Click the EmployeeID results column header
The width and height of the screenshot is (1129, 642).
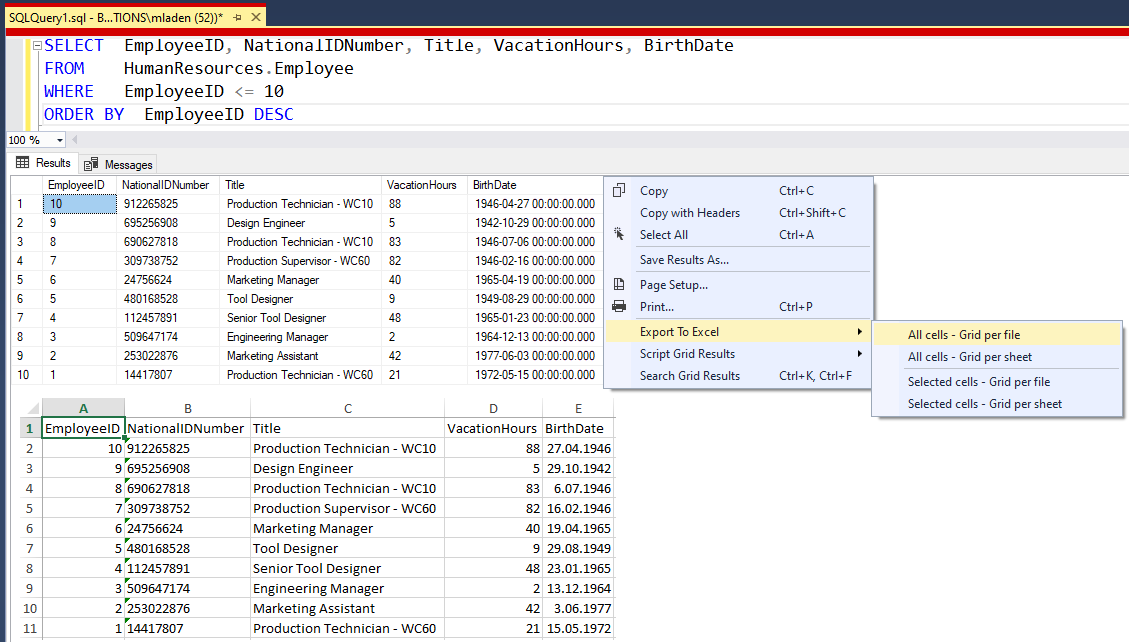click(79, 185)
